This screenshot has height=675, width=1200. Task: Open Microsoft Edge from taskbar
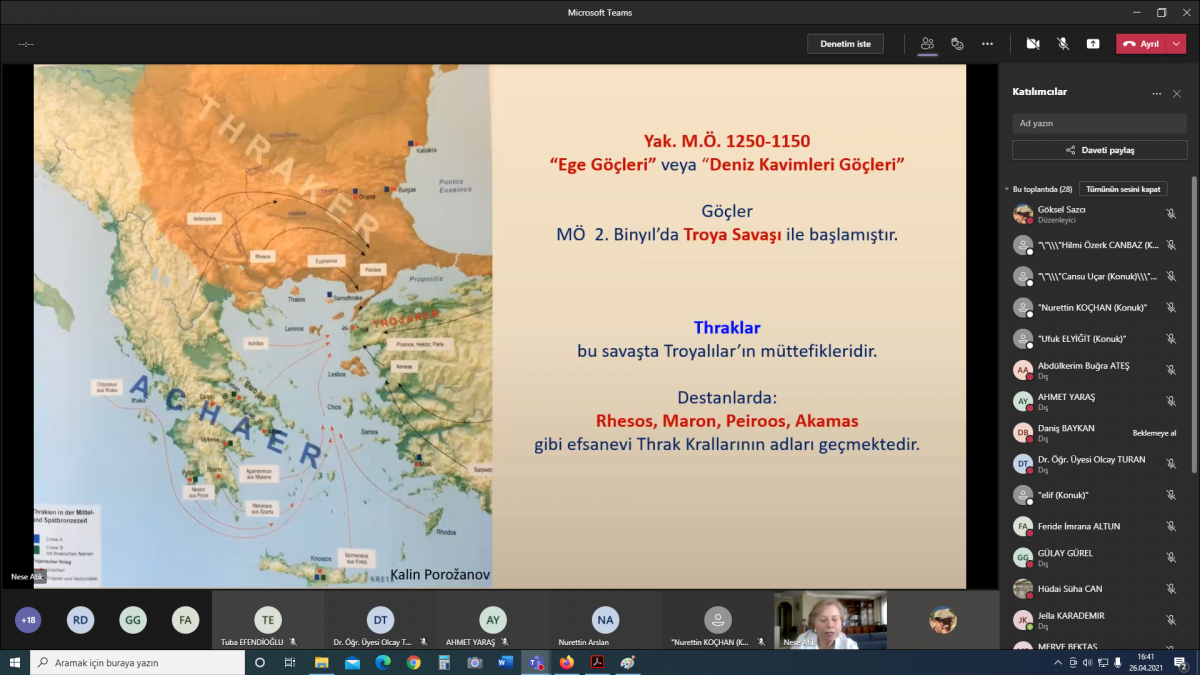coord(383,662)
